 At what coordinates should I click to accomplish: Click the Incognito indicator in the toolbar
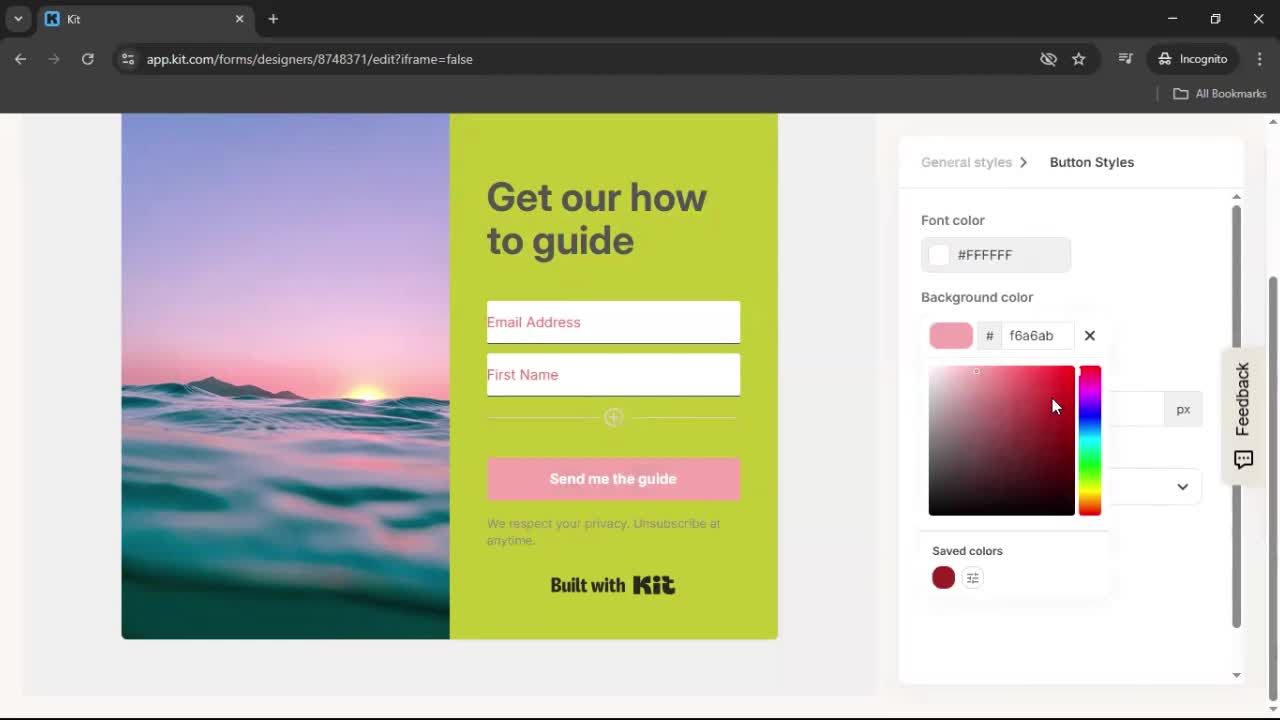point(1192,58)
